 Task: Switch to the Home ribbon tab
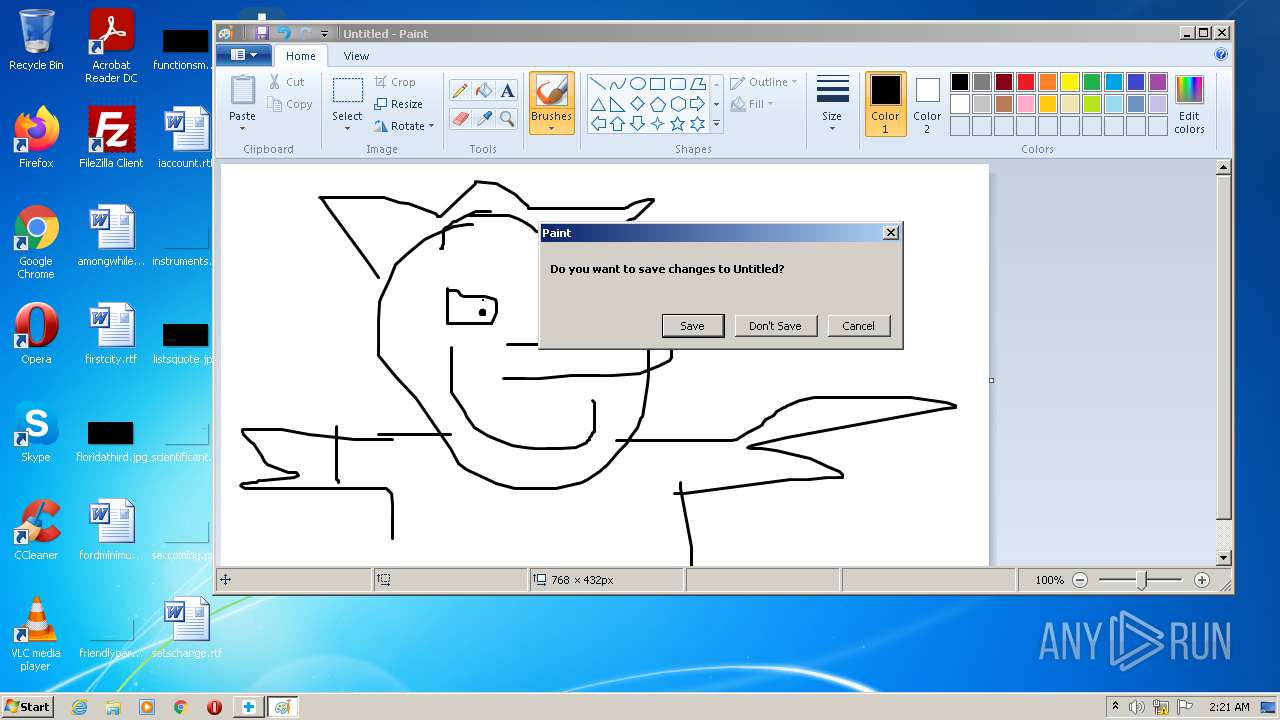coord(300,56)
